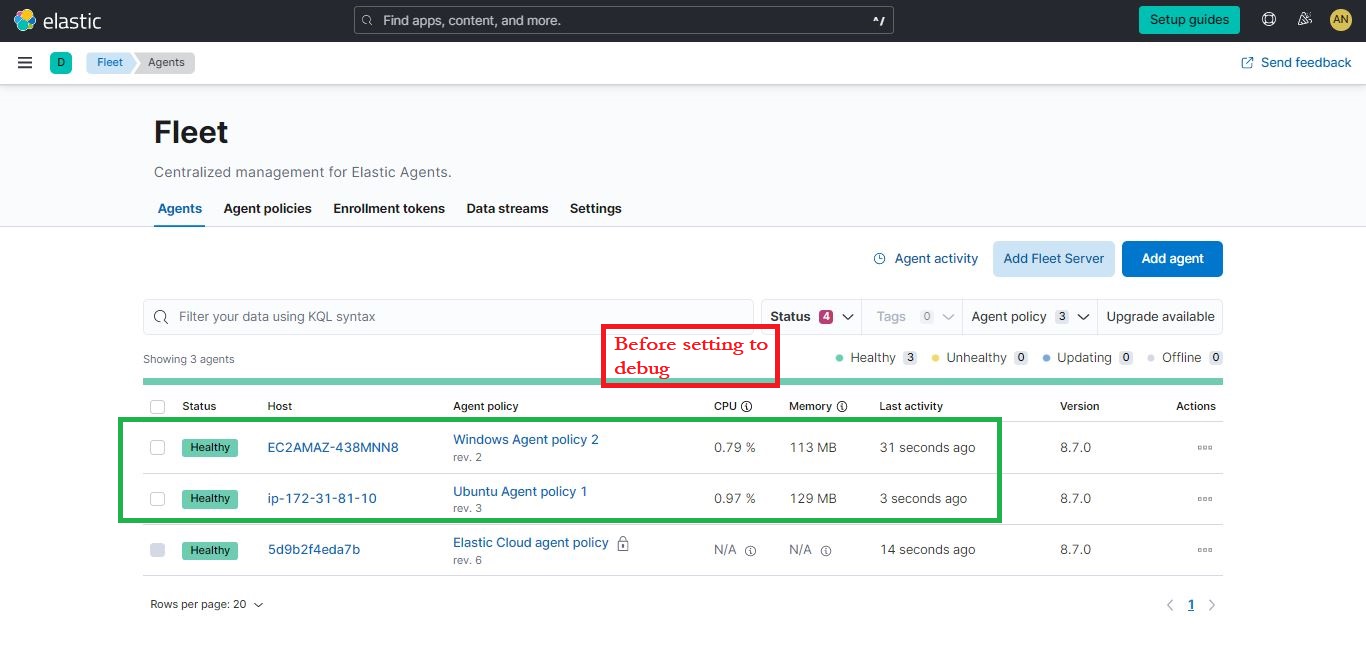Change rows per page setting
This screenshot has height=650, width=1366.
(207, 604)
